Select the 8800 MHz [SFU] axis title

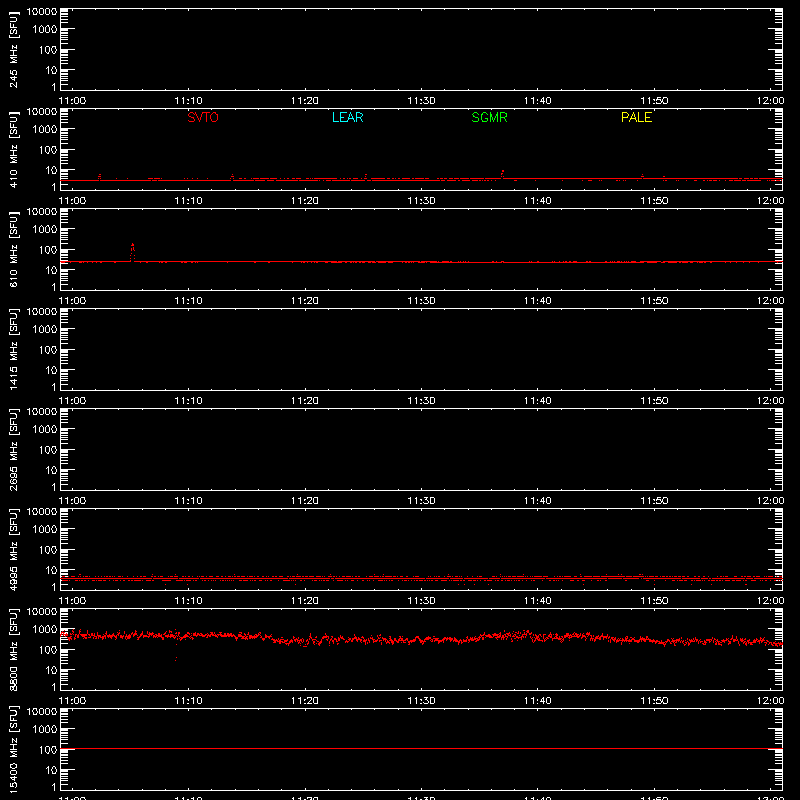tap(13, 649)
